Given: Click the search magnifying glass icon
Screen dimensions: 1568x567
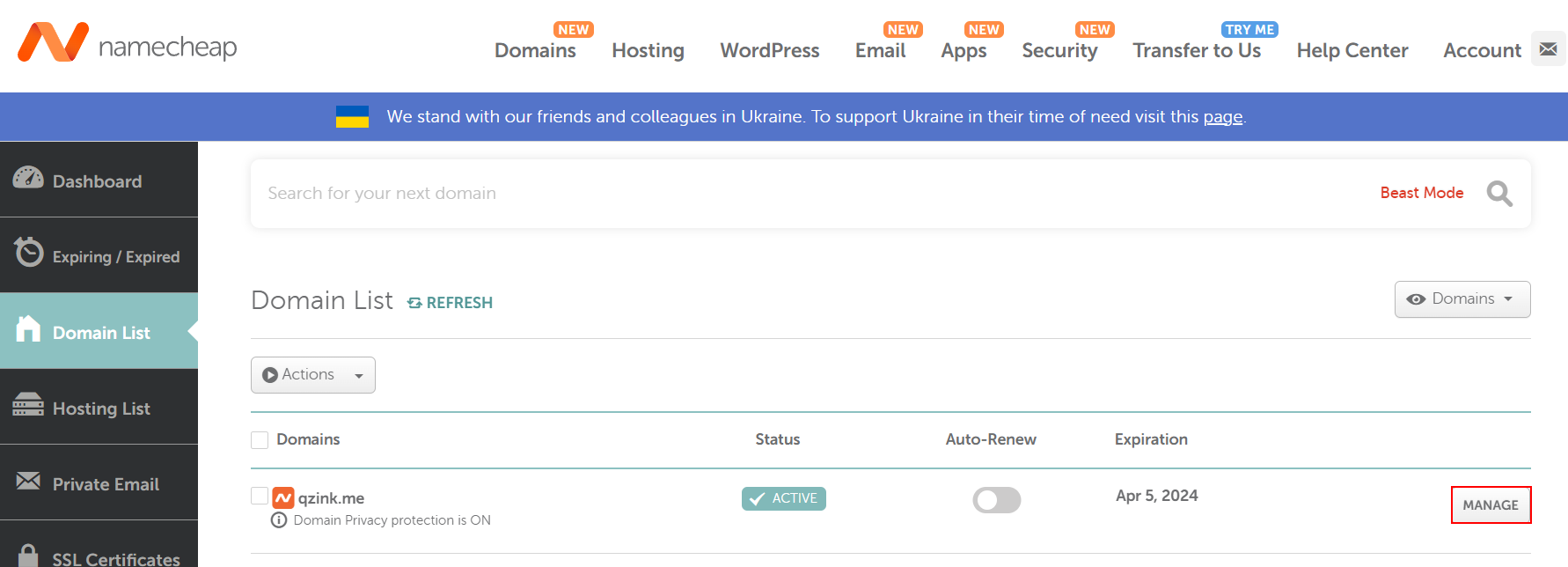Looking at the screenshot, I should tap(1499, 194).
